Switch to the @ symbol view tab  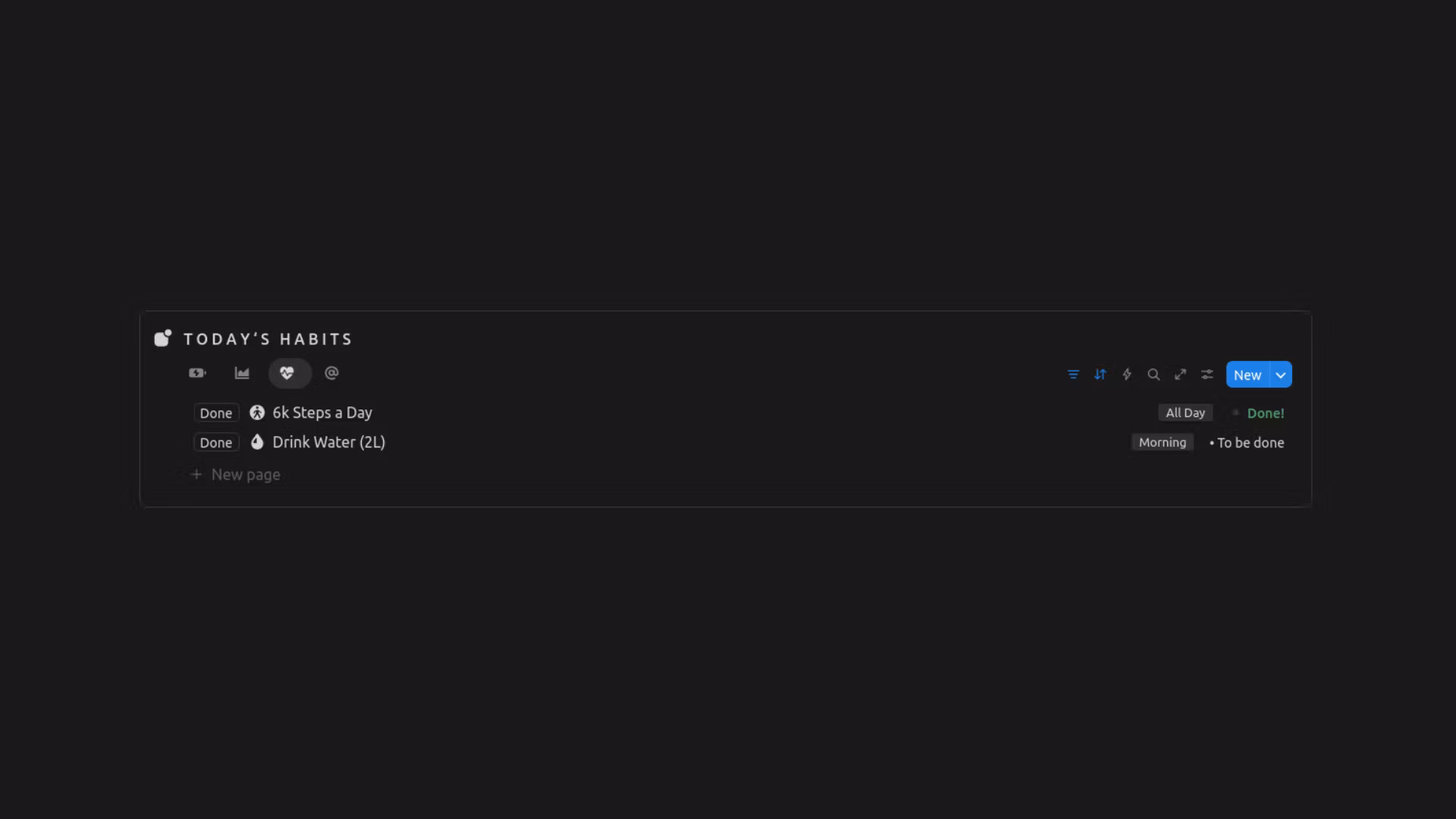point(331,373)
